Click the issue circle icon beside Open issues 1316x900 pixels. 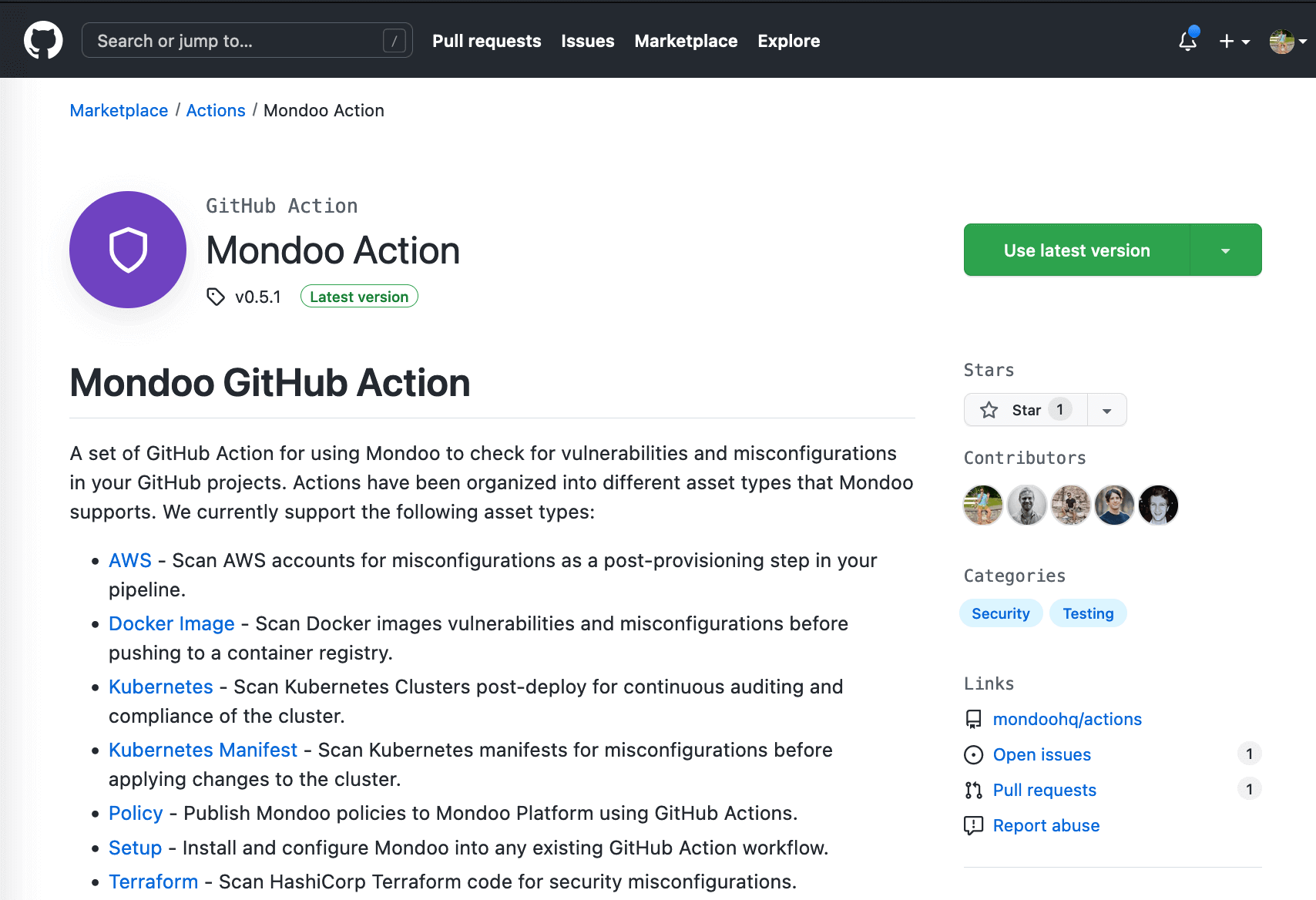973,754
